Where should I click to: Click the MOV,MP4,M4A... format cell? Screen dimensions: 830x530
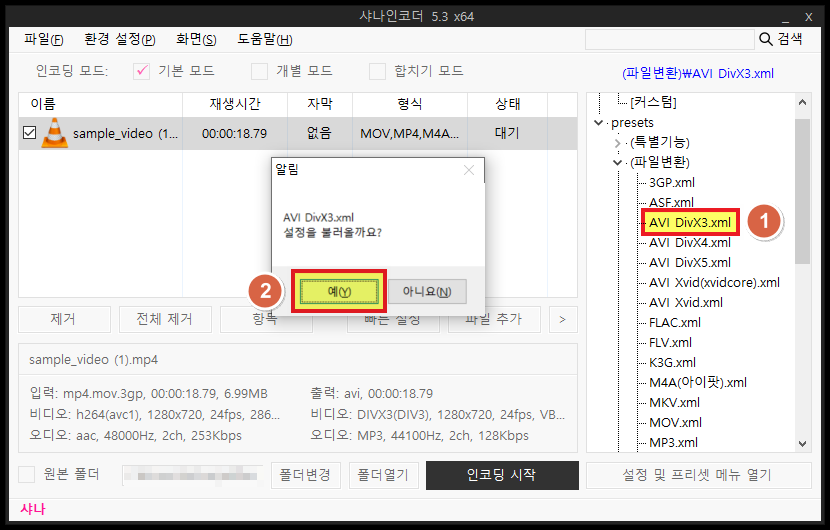click(409, 133)
